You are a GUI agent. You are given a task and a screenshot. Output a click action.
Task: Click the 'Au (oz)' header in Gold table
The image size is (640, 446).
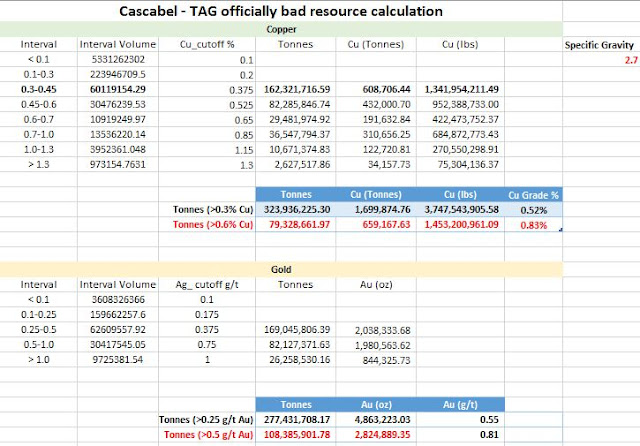tap(376, 284)
